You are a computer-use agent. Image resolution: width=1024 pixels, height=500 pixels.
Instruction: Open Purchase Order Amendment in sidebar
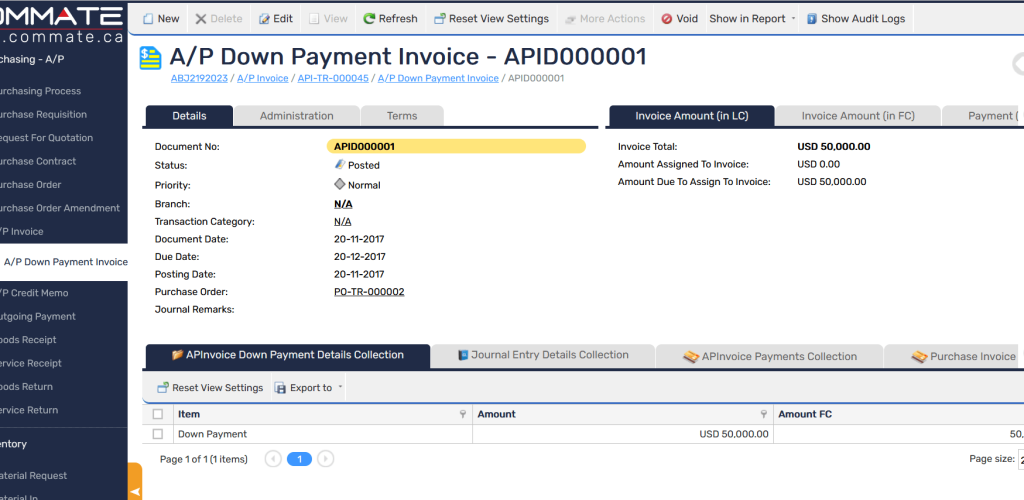[60, 208]
